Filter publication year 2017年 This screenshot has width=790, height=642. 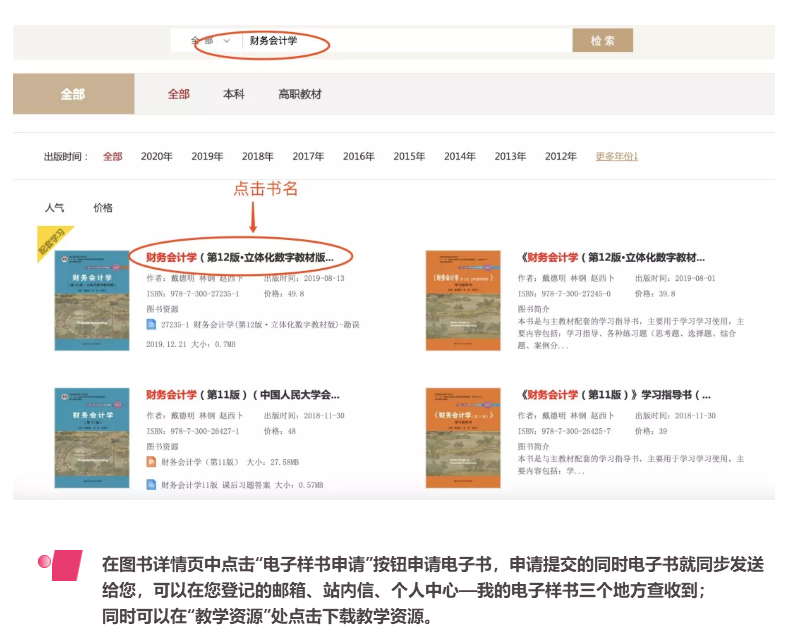pos(308,156)
